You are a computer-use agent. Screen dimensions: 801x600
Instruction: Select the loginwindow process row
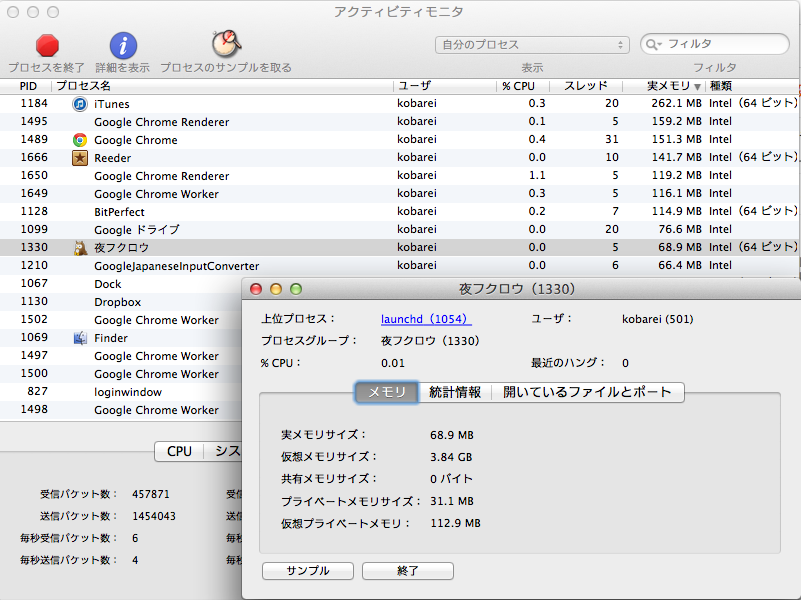121,392
